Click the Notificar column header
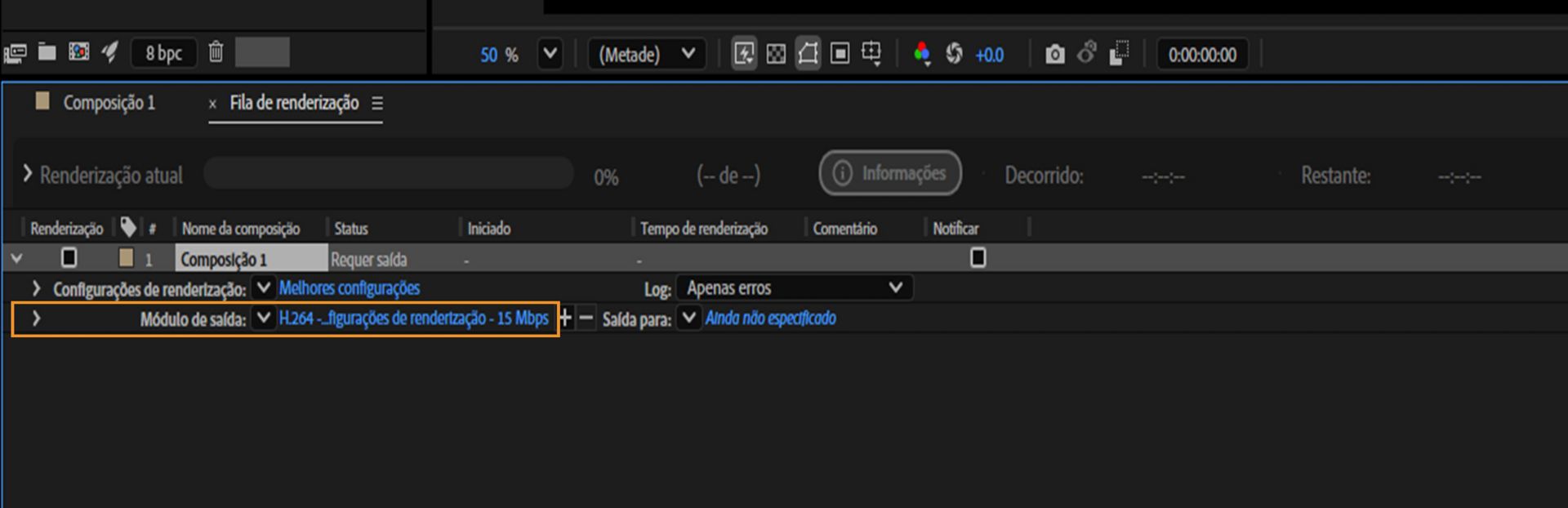The image size is (1568, 508). 955,229
